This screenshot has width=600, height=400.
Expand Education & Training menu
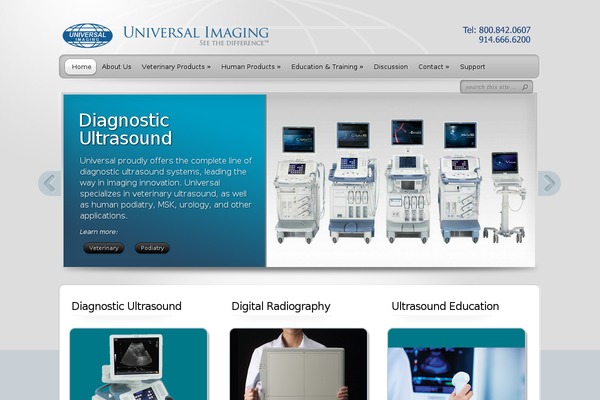[327, 67]
